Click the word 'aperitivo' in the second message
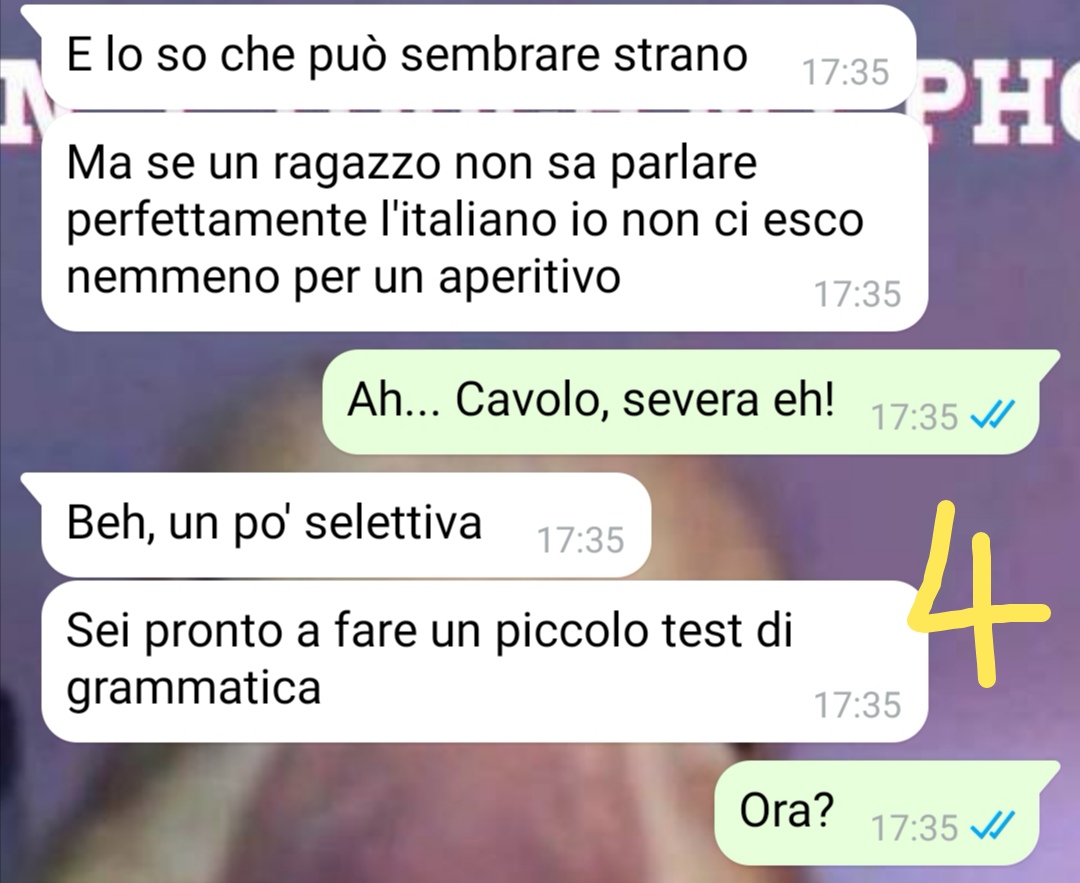 click(x=530, y=279)
